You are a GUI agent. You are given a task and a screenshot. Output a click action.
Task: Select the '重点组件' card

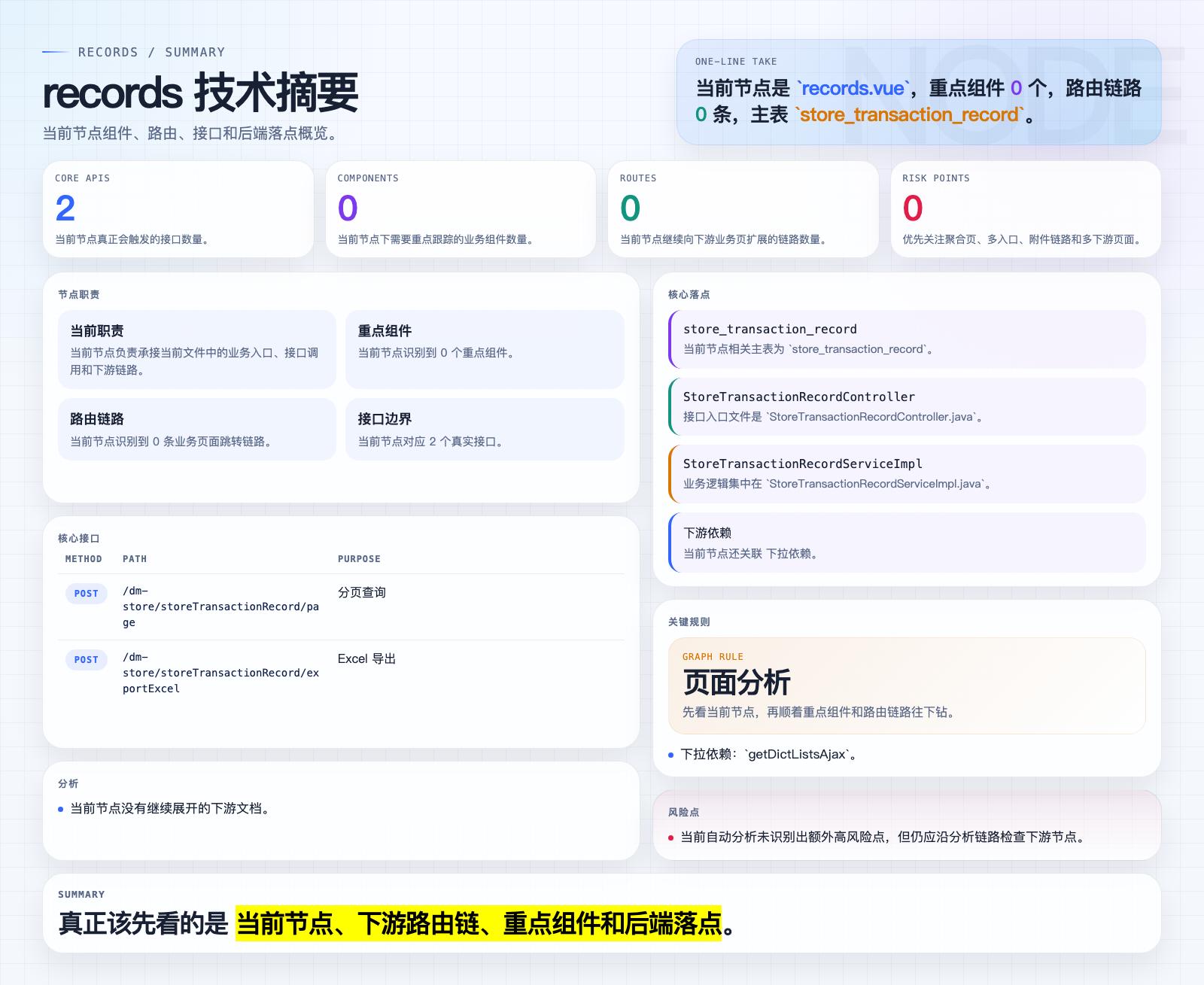pyautogui.click(x=485, y=349)
